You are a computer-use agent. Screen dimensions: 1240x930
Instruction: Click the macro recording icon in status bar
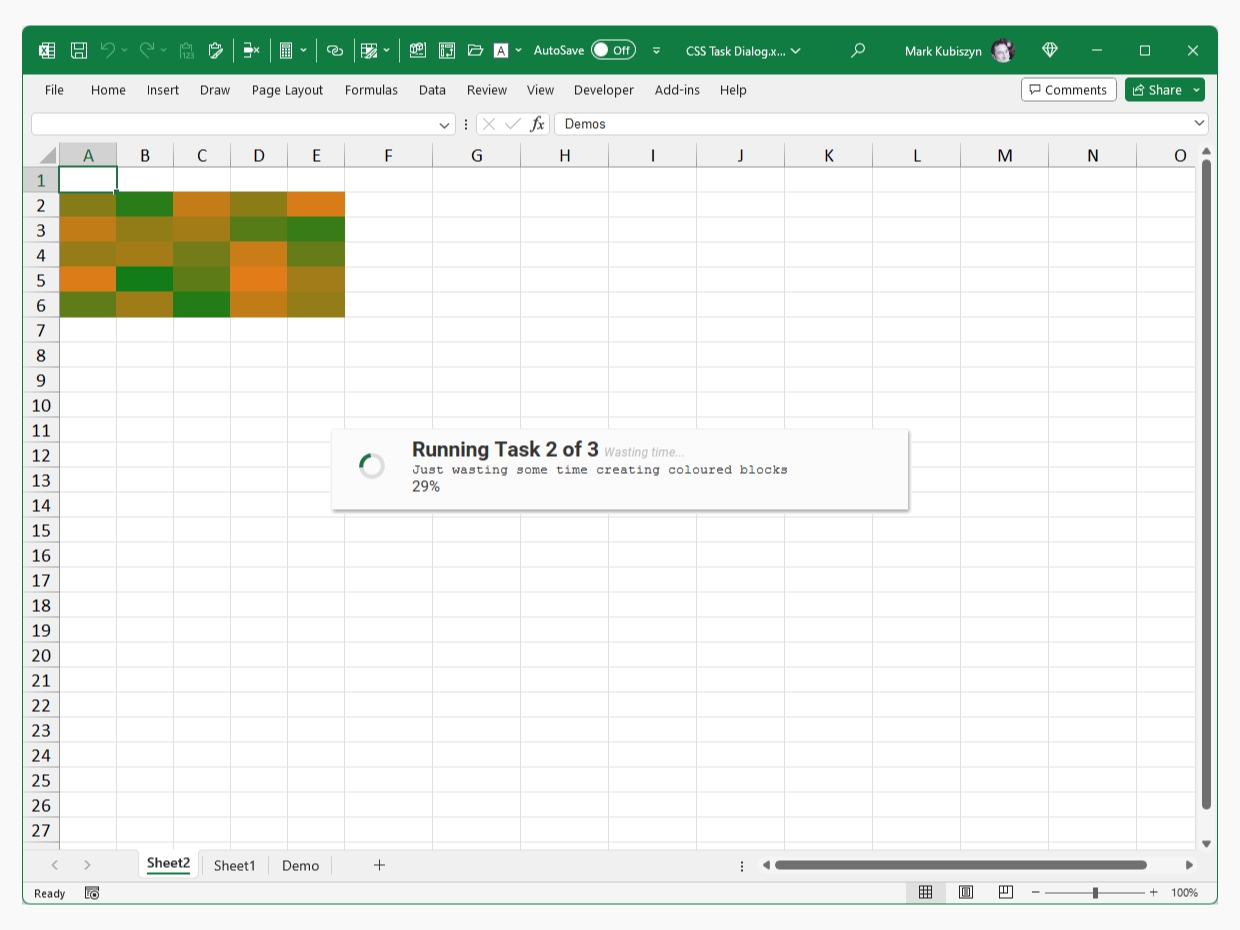click(92, 893)
